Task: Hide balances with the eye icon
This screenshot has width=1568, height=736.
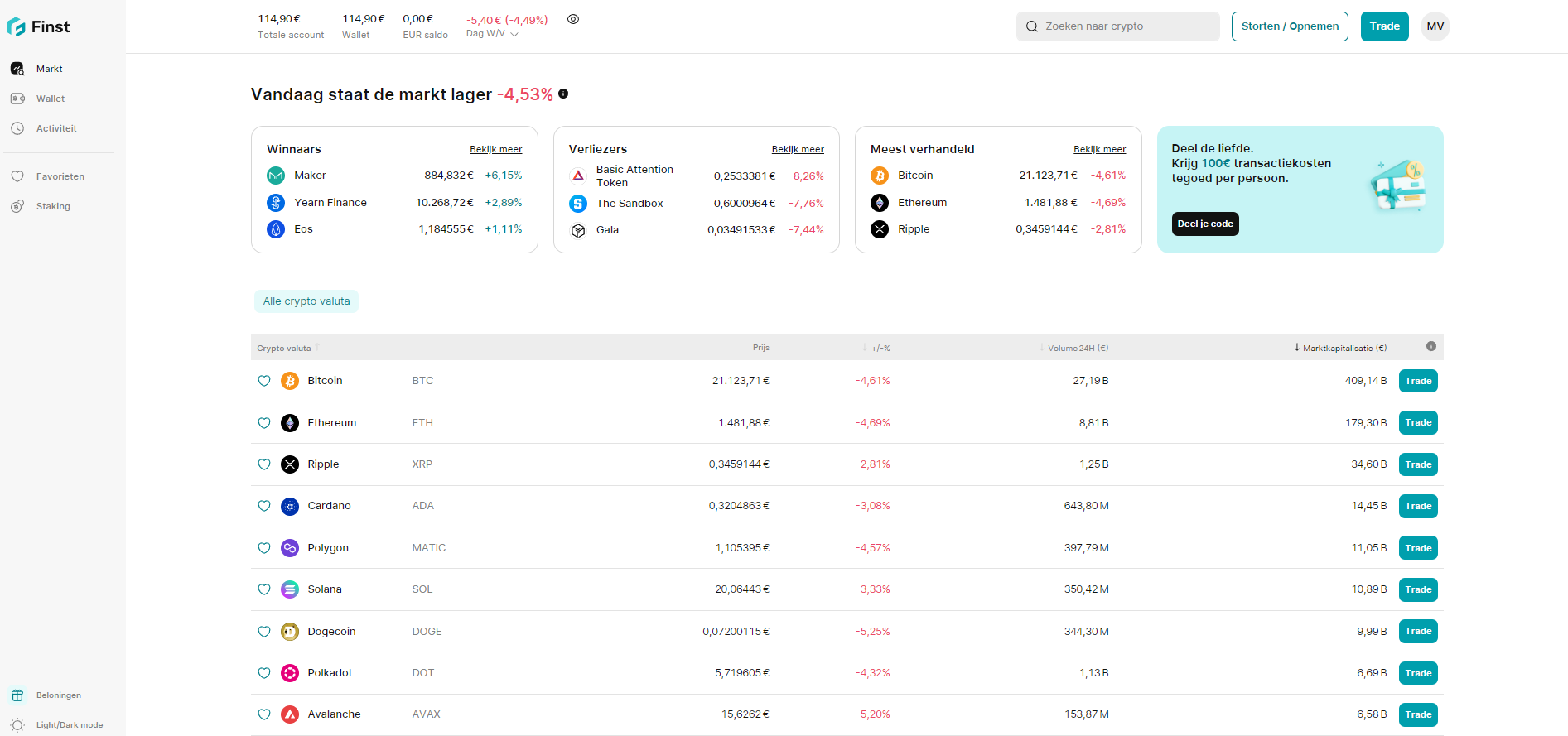Action: click(573, 19)
